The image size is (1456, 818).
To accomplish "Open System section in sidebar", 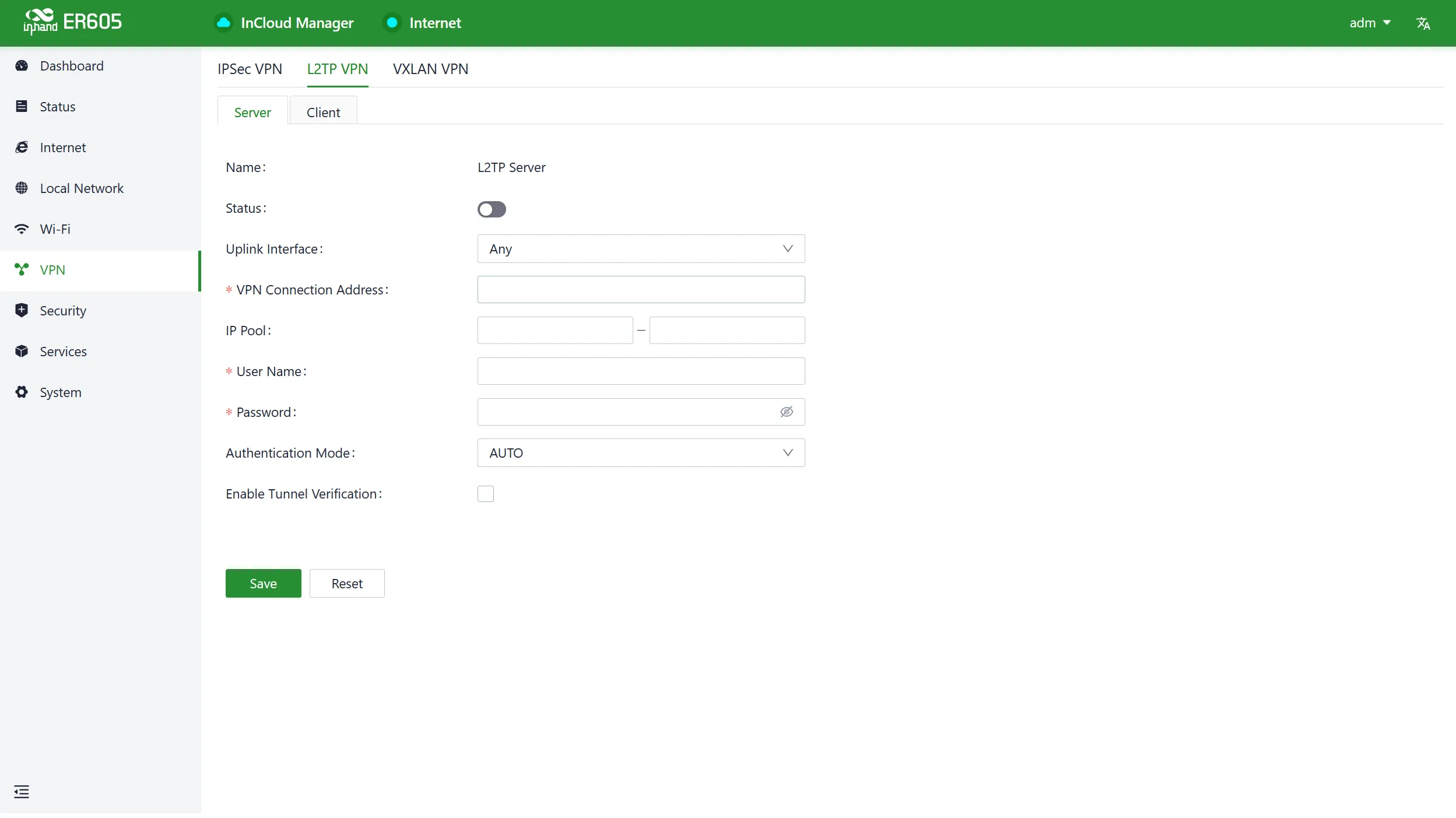I will (x=100, y=392).
